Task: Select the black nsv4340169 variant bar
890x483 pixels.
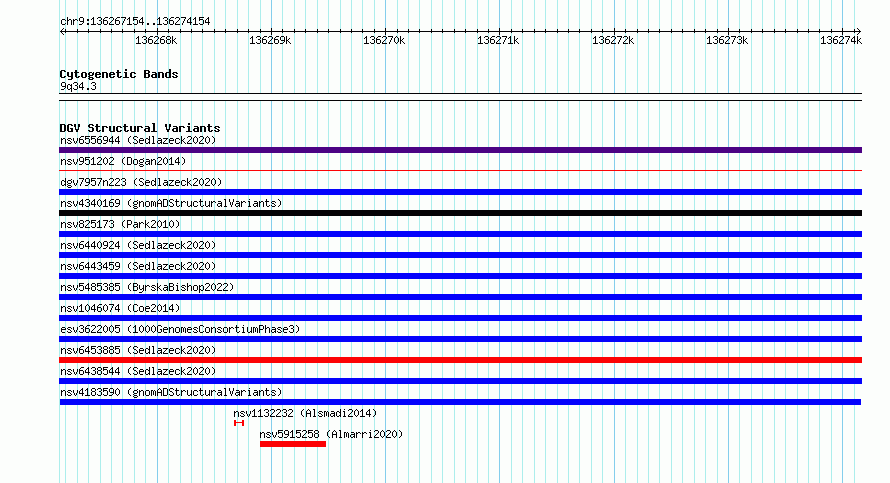Action: pyautogui.click(x=460, y=213)
